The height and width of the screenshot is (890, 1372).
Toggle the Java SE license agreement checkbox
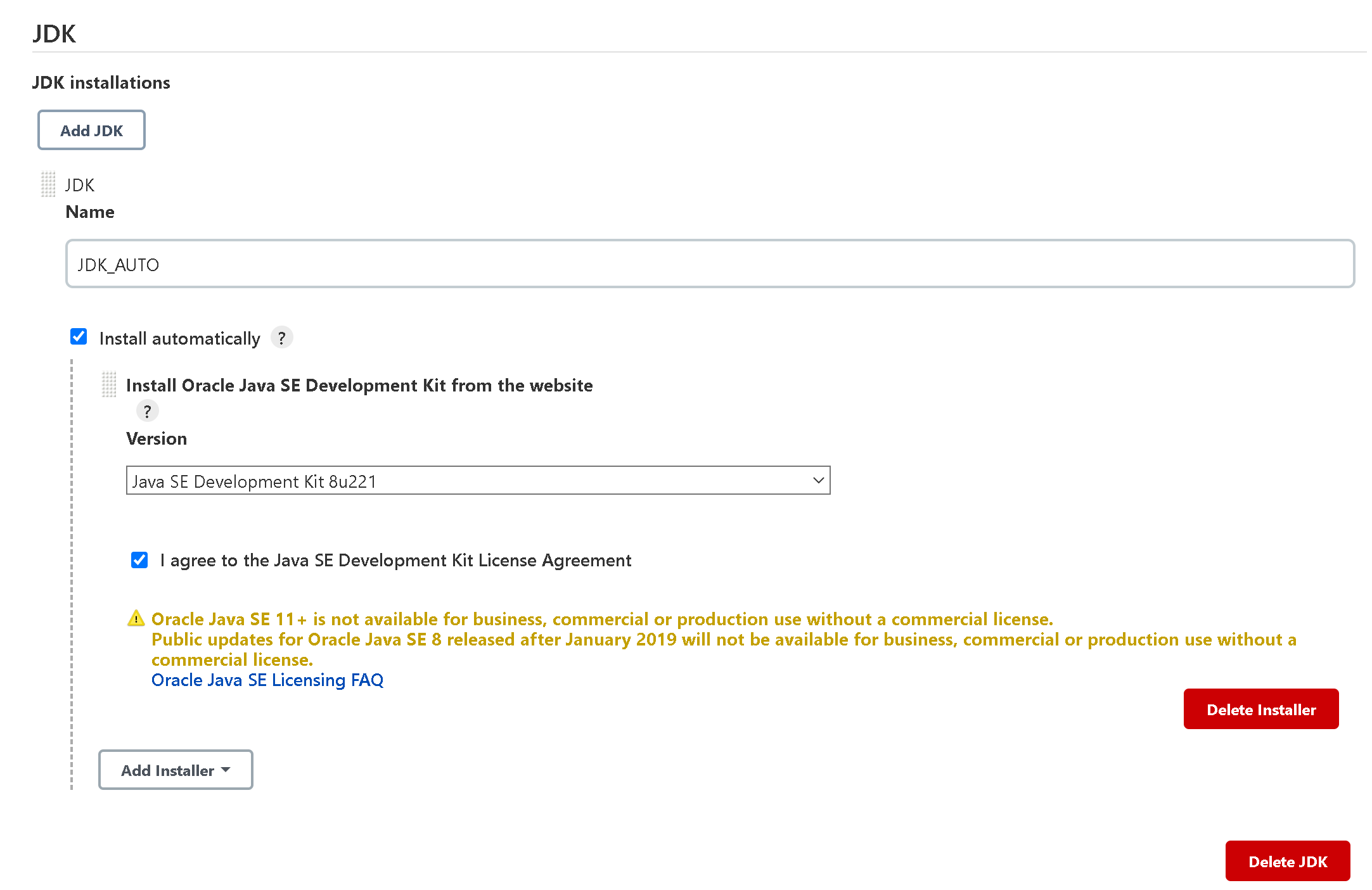coord(139,560)
